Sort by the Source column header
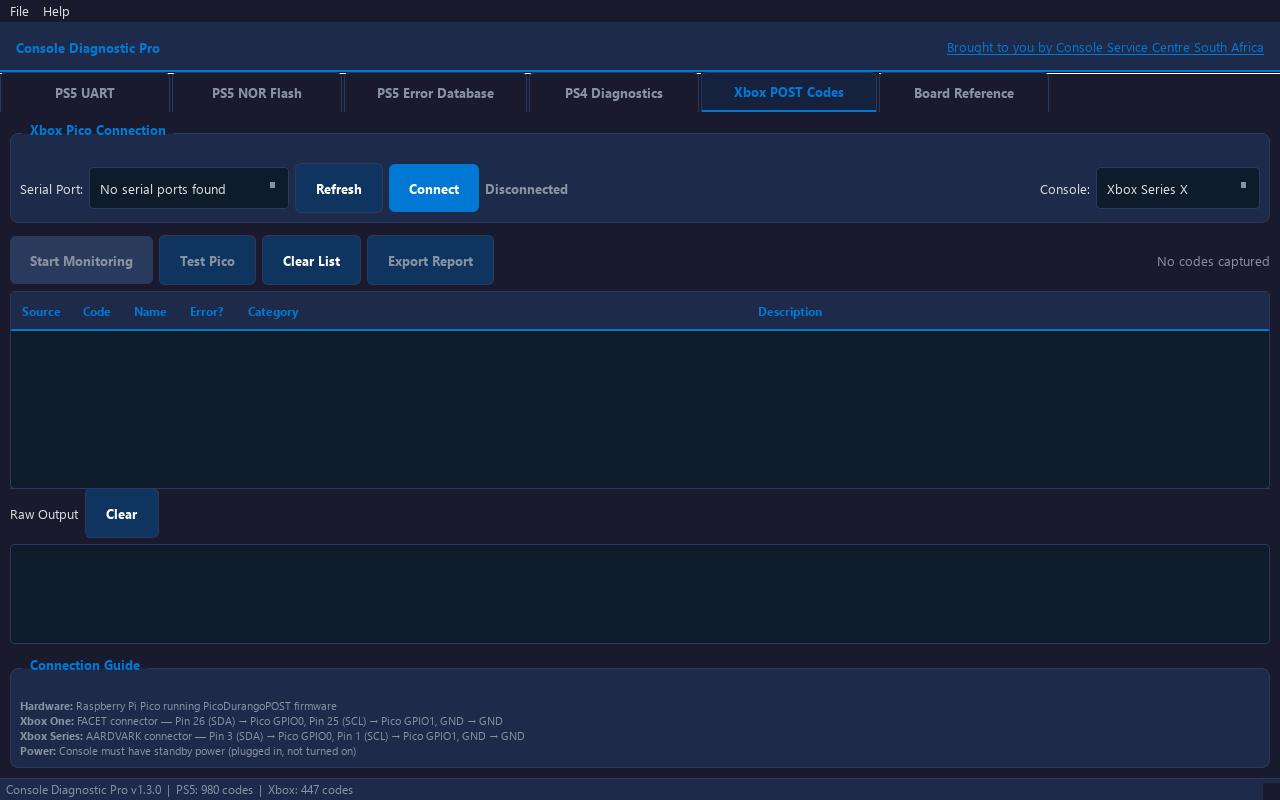 [41, 312]
